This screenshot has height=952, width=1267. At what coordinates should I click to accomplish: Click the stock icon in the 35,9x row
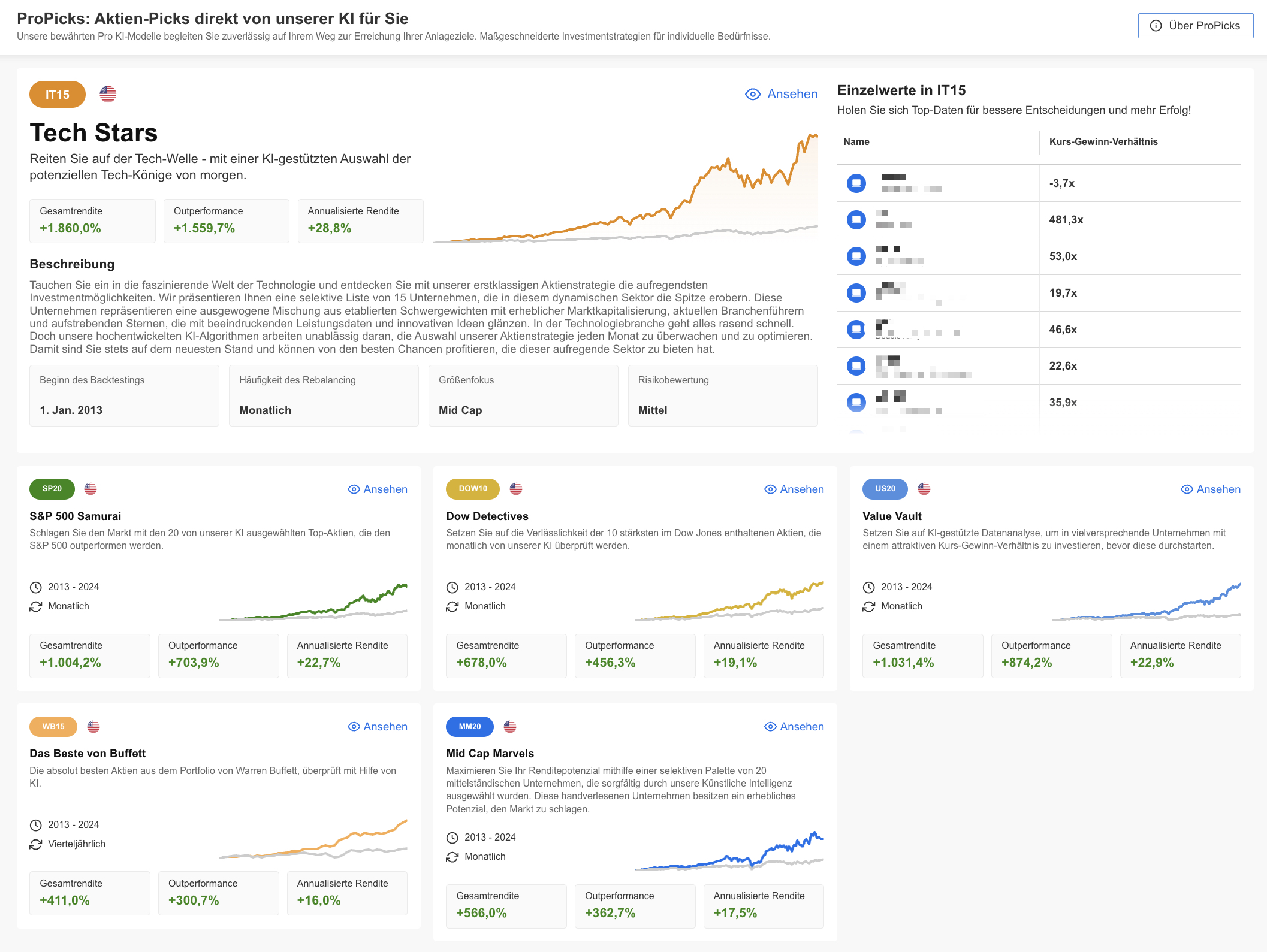click(856, 403)
